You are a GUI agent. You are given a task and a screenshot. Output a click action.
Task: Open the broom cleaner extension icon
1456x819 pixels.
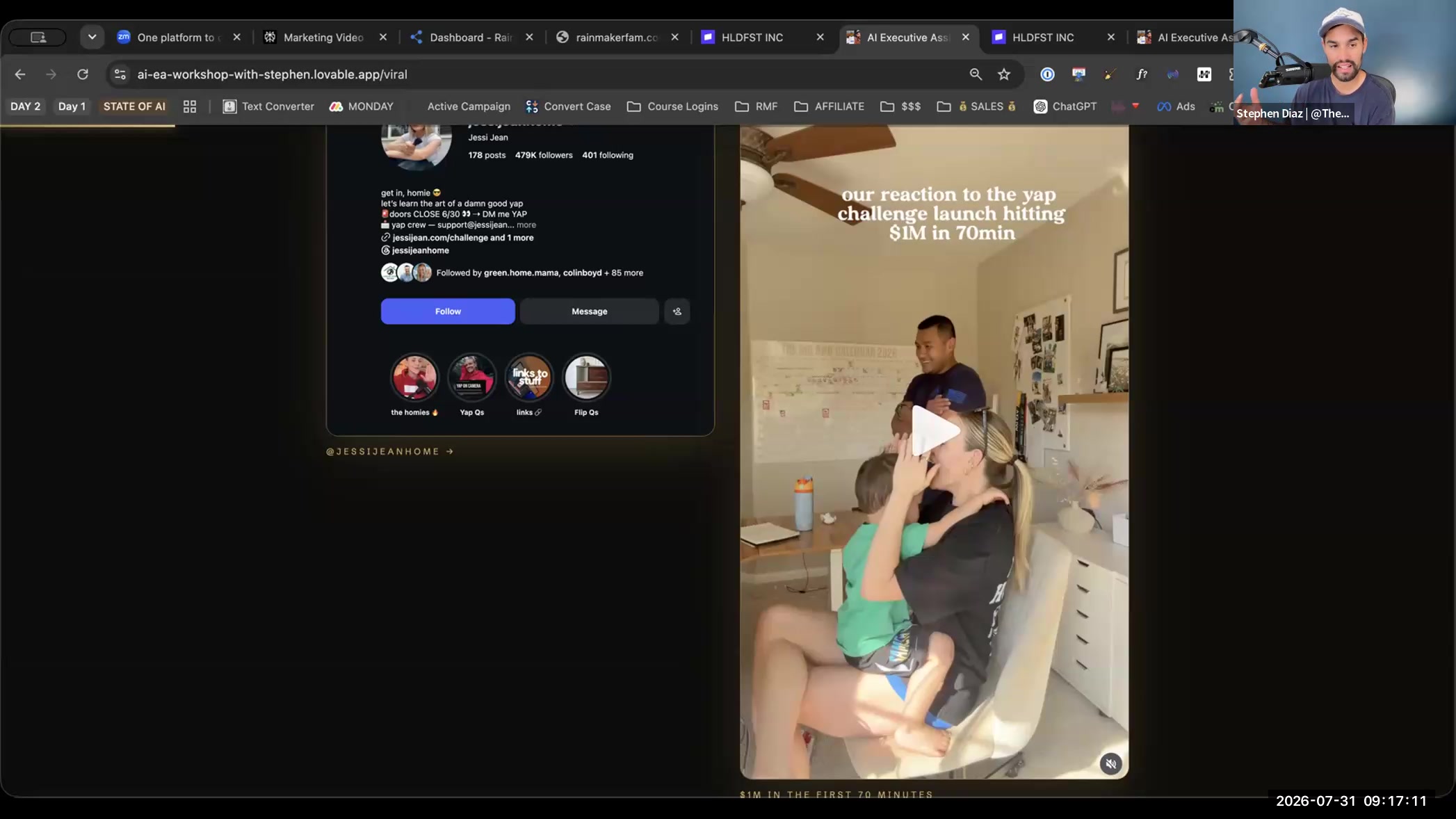pos(1110,74)
